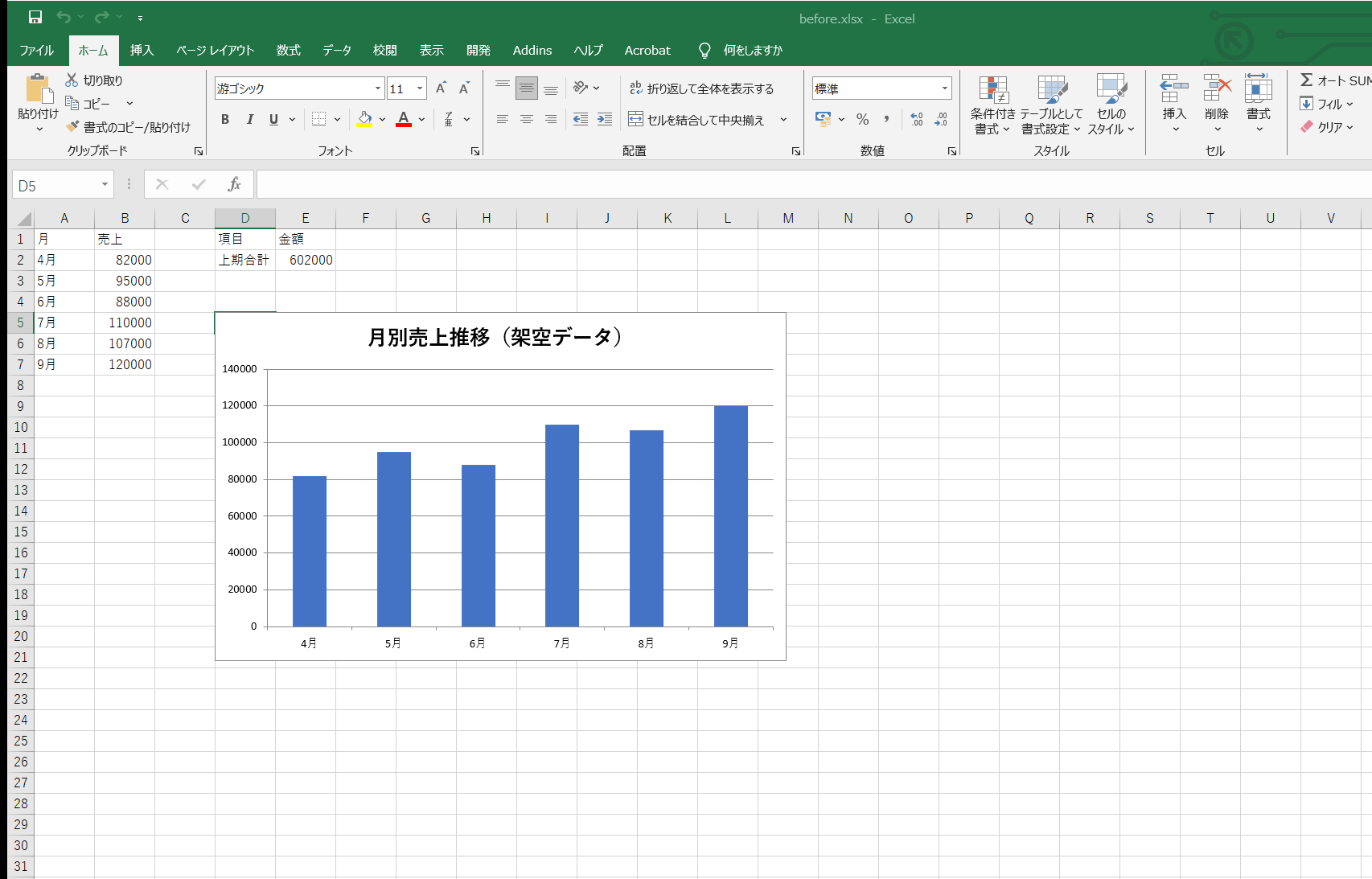Click the フィル button
Viewport: 1372px width, 879px height.
pos(1328,104)
